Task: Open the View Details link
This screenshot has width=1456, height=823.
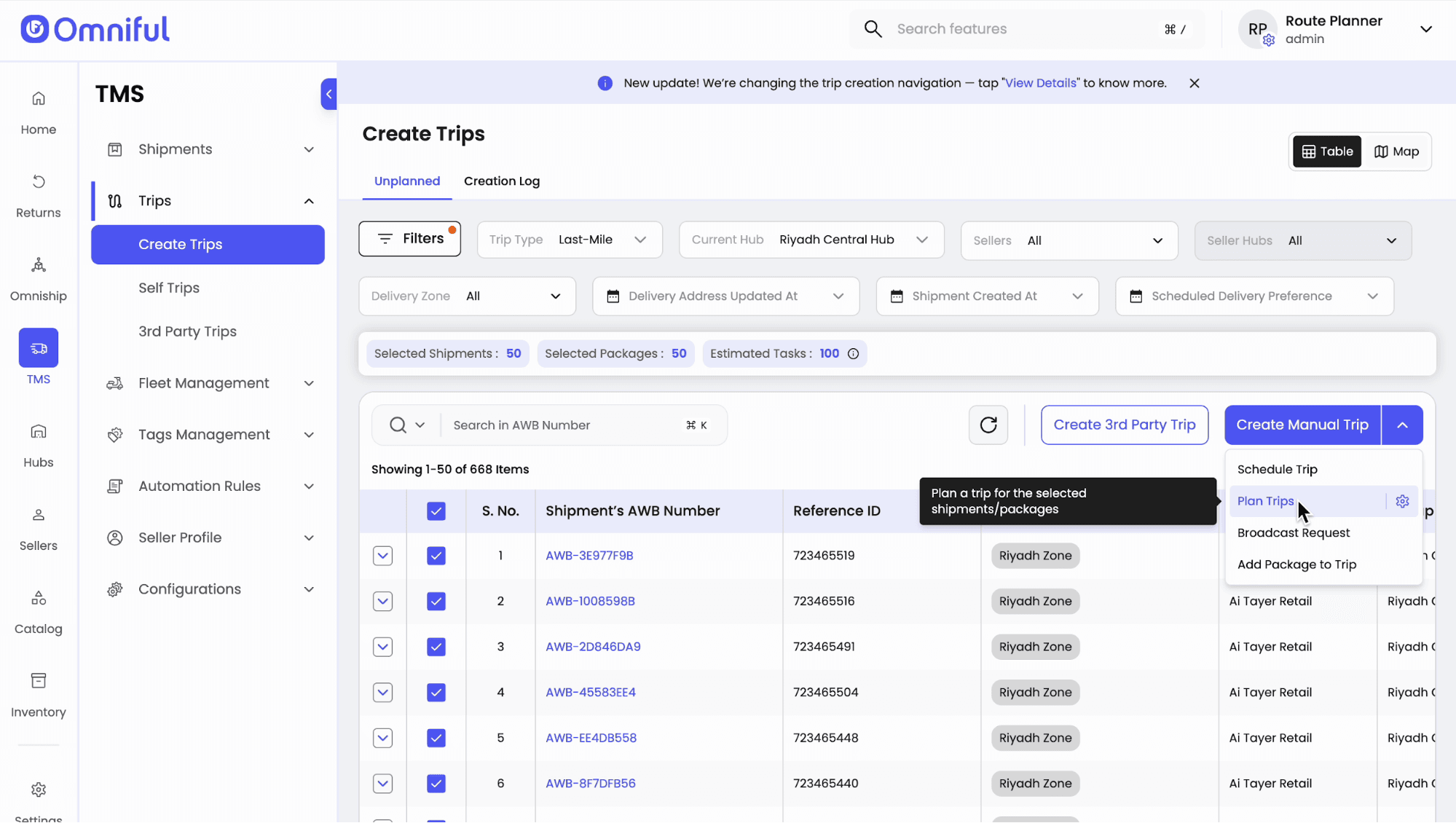Action: pos(1040,83)
